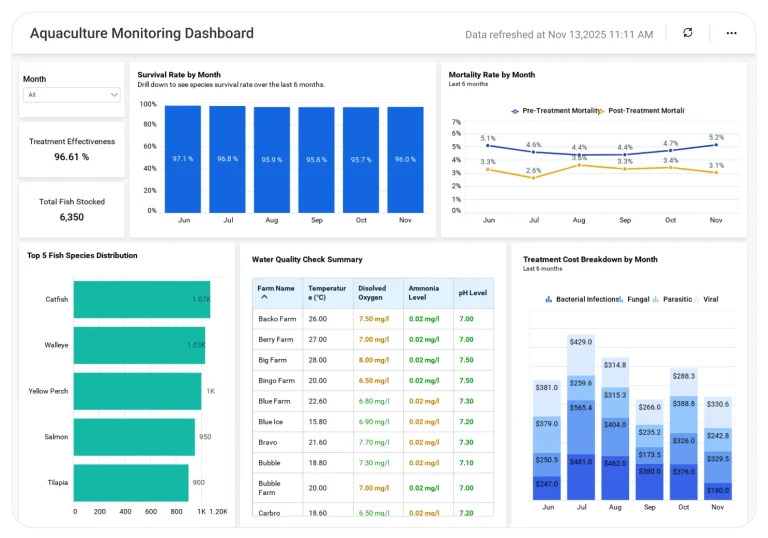Select the Backo Farm row name

(x=277, y=318)
